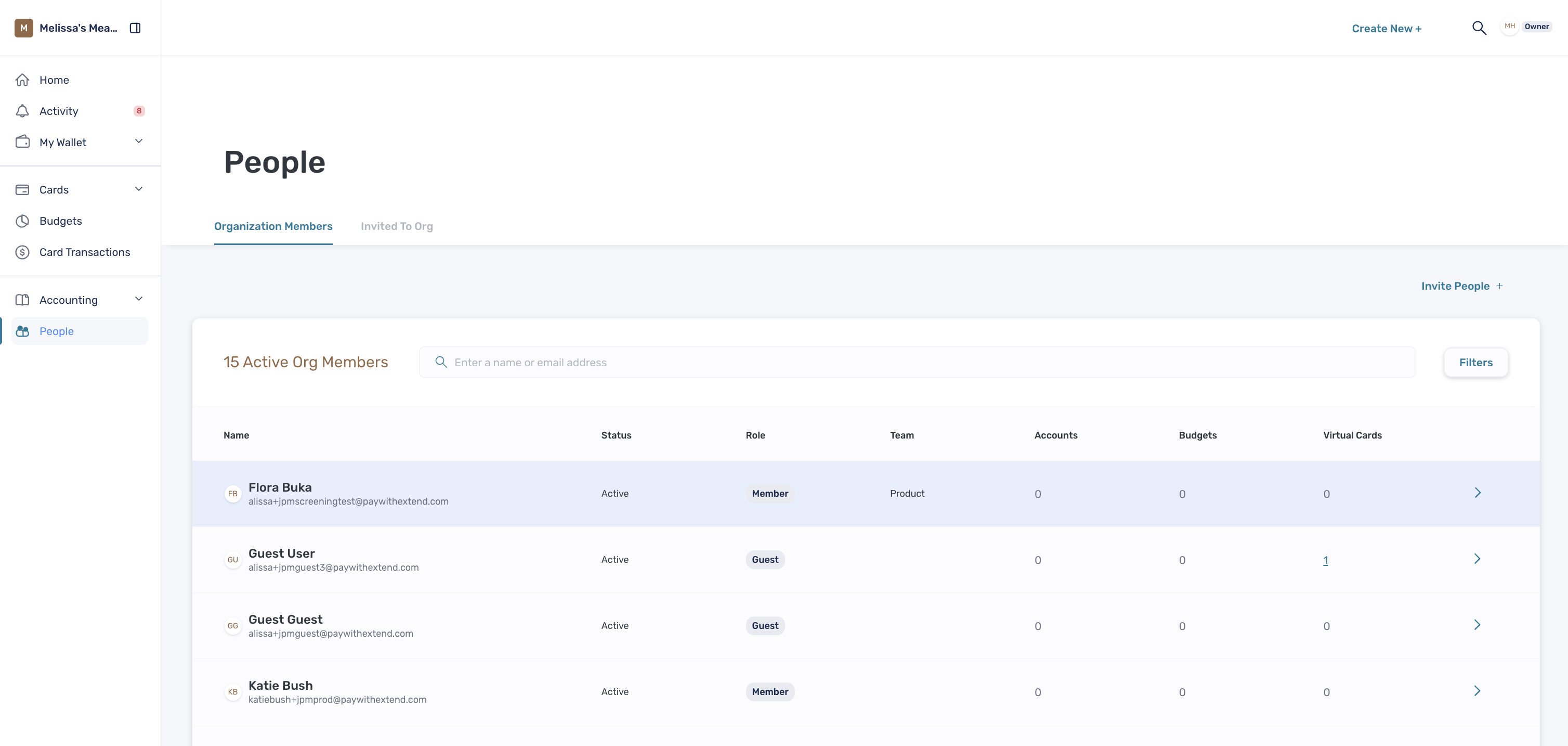Collapse sidebar using the panel toggle icon

pos(135,28)
